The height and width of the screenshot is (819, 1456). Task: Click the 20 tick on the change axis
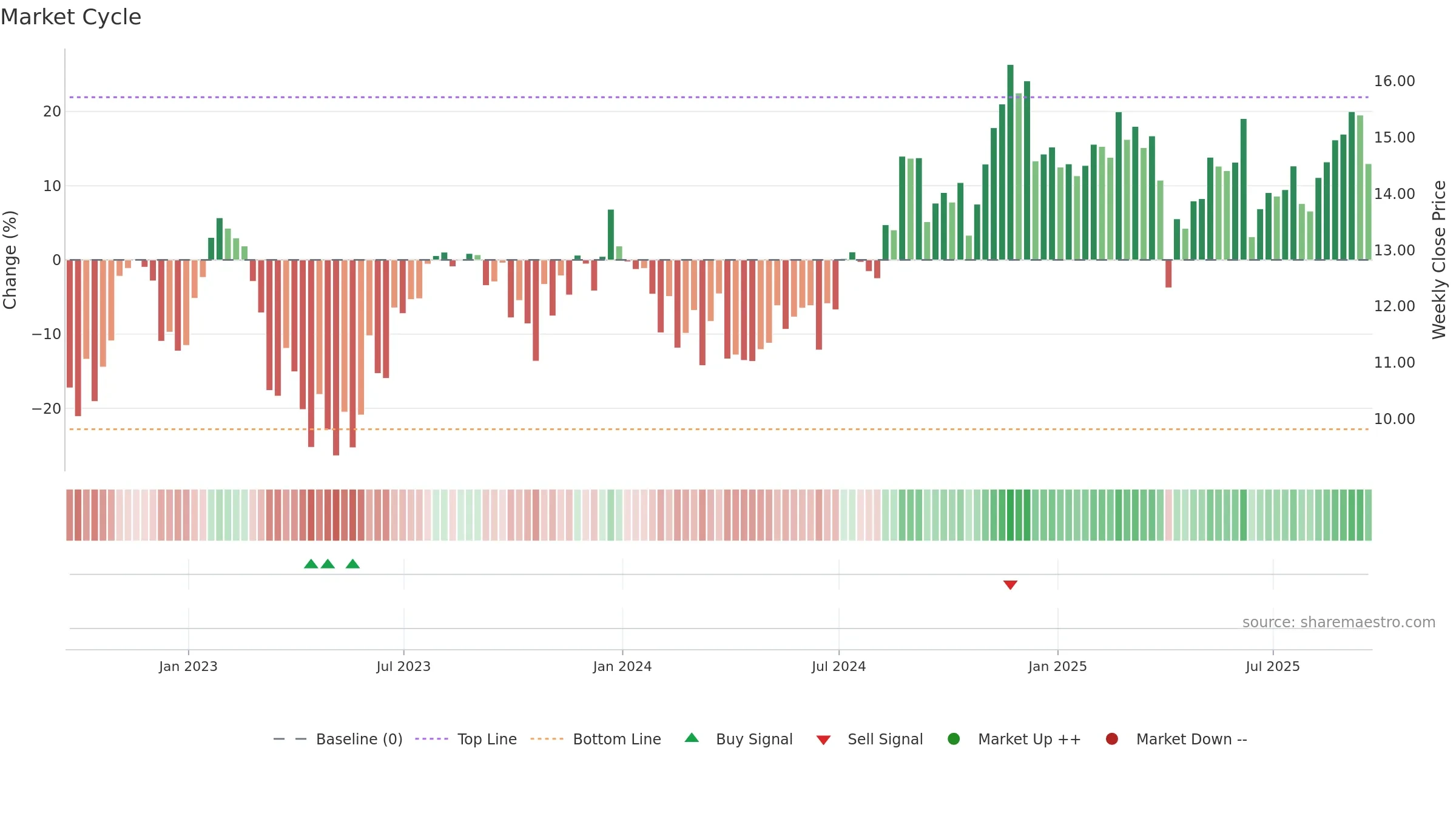coord(52,111)
